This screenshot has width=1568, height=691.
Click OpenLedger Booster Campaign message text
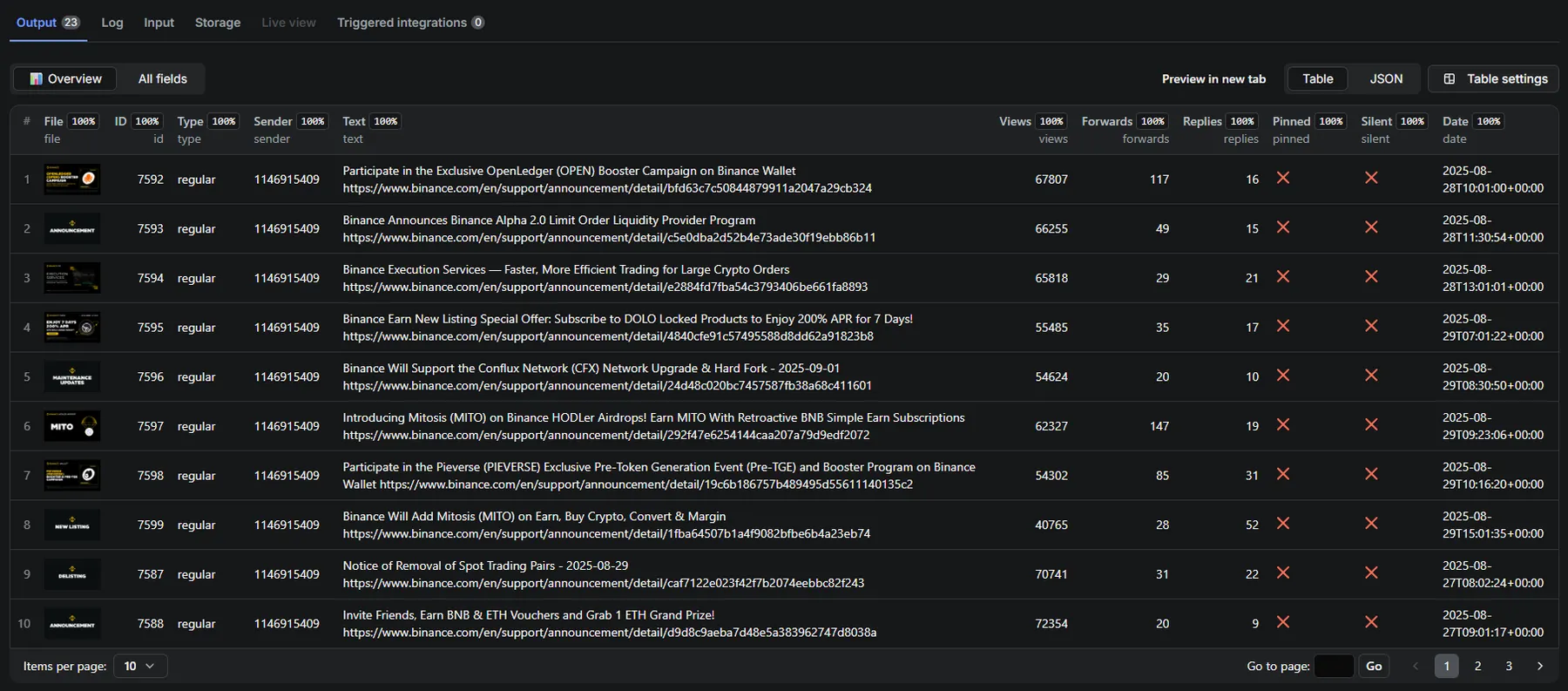pos(607,180)
